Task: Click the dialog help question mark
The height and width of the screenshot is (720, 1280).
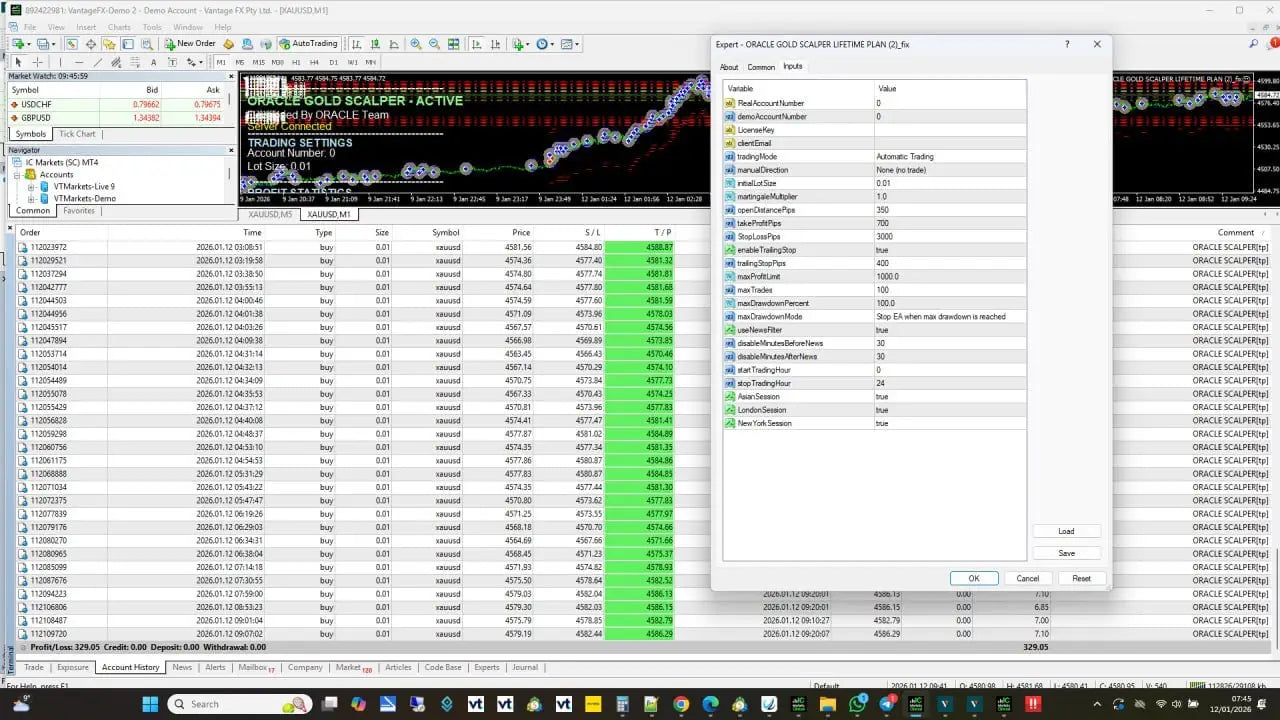Action: click(x=1067, y=44)
